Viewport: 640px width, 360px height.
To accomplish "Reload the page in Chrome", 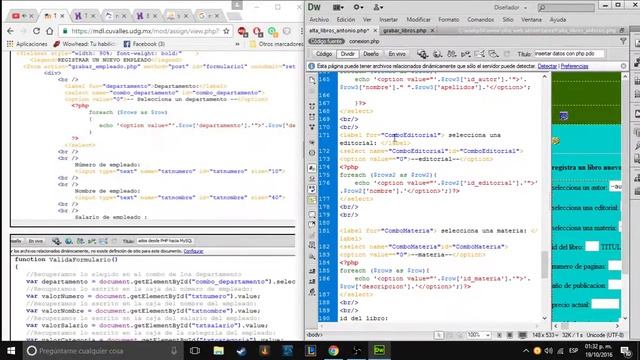I will coord(36,31).
